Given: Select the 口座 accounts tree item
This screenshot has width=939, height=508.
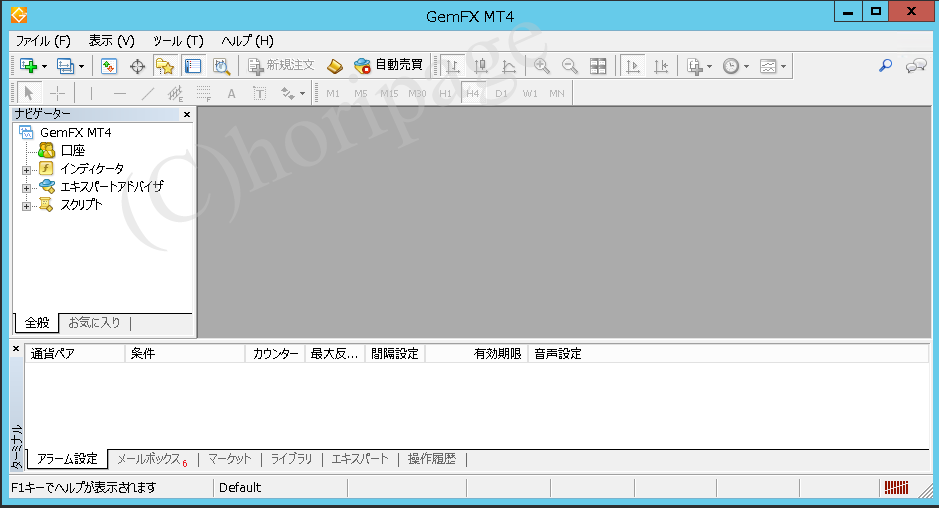Looking at the screenshot, I should (x=72, y=150).
